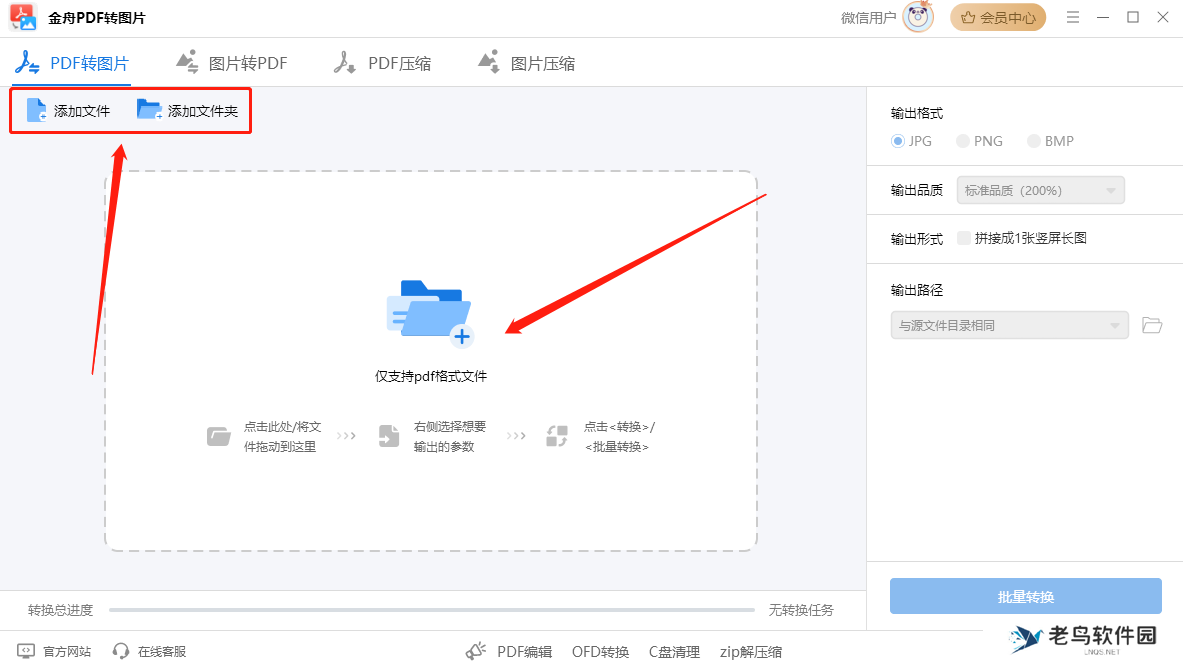
Task: Click the 金舟 app logo icon
Action: 22,17
